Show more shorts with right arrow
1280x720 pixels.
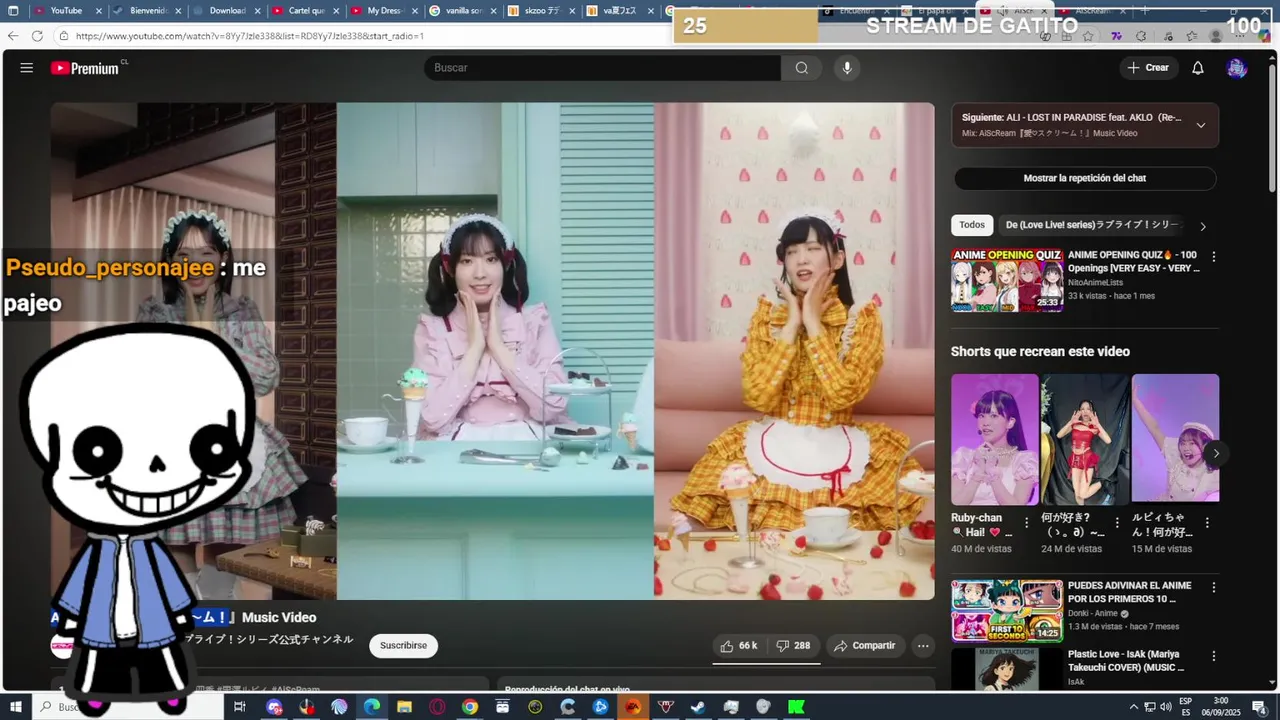point(1216,453)
